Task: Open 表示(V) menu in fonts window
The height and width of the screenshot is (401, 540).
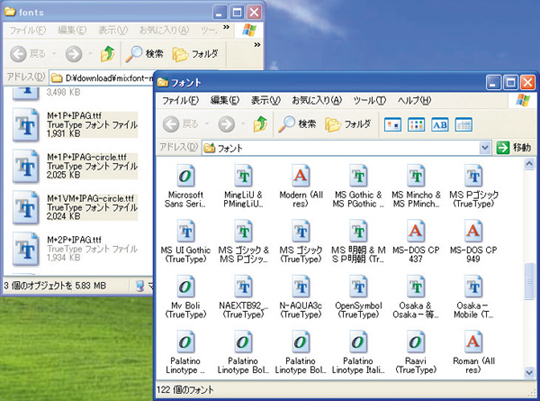Action: [x=113, y=30]
